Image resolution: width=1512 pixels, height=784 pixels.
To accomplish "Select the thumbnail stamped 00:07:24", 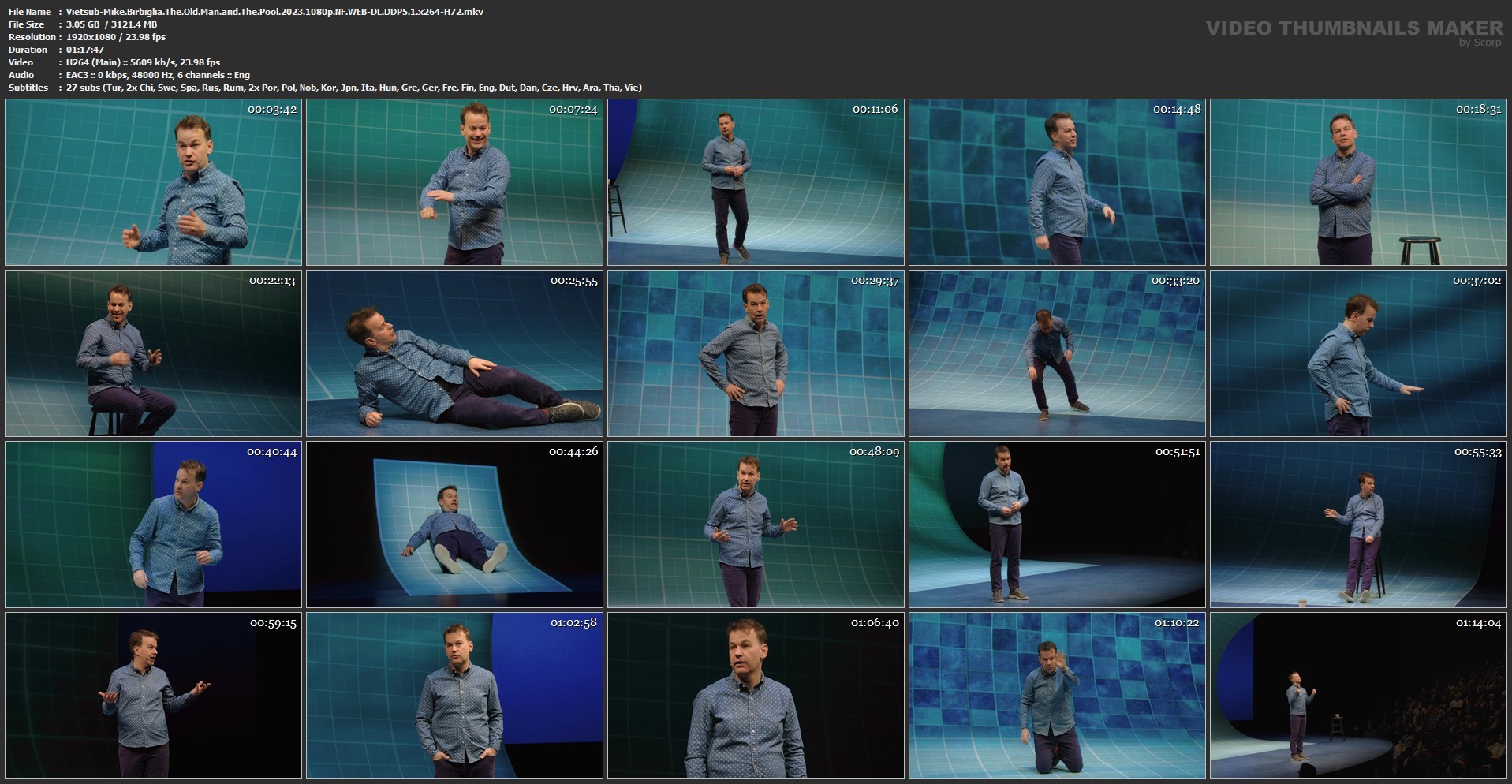I will 455,182.
